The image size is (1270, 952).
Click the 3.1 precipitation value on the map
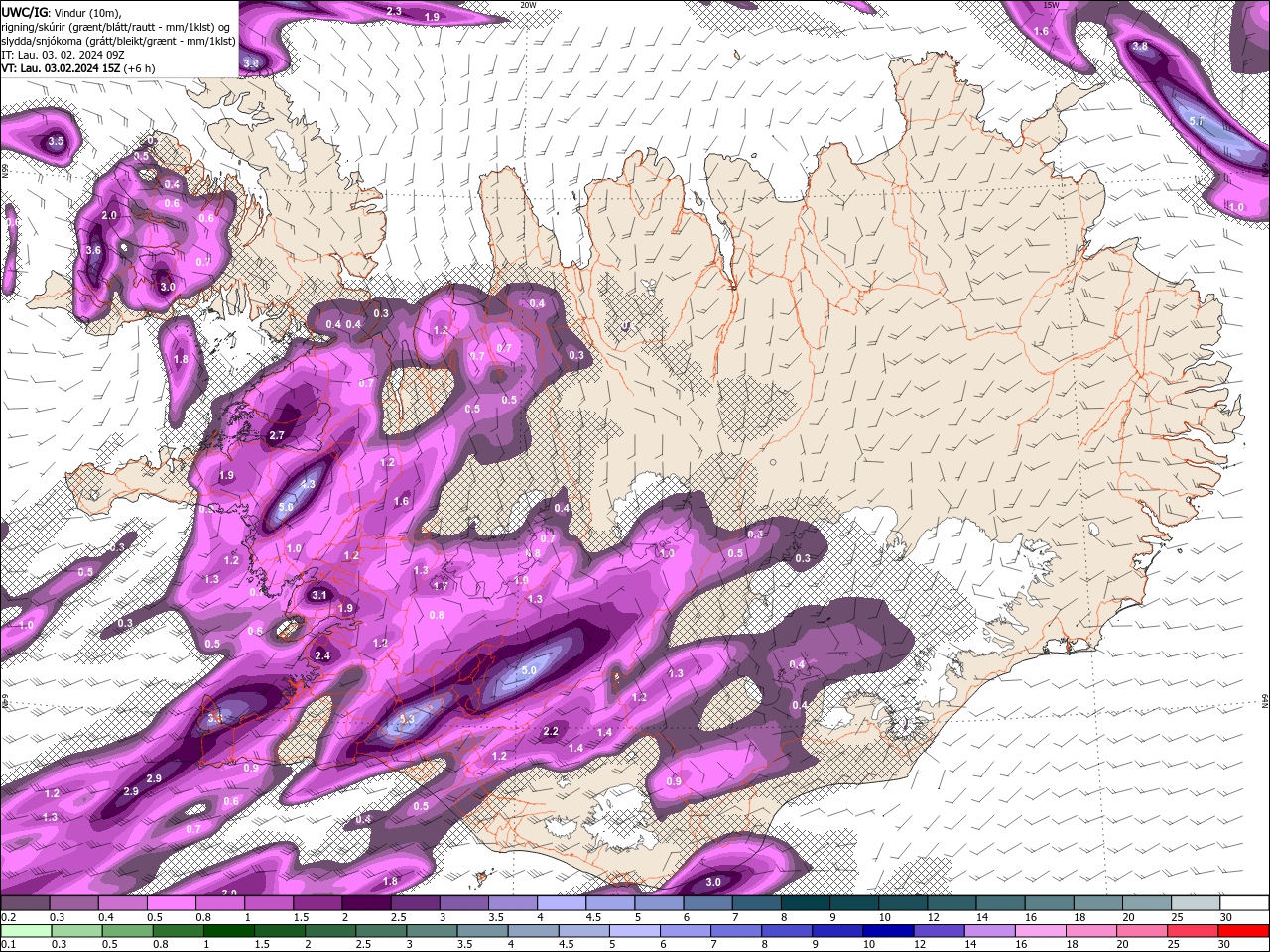point(318,596)
